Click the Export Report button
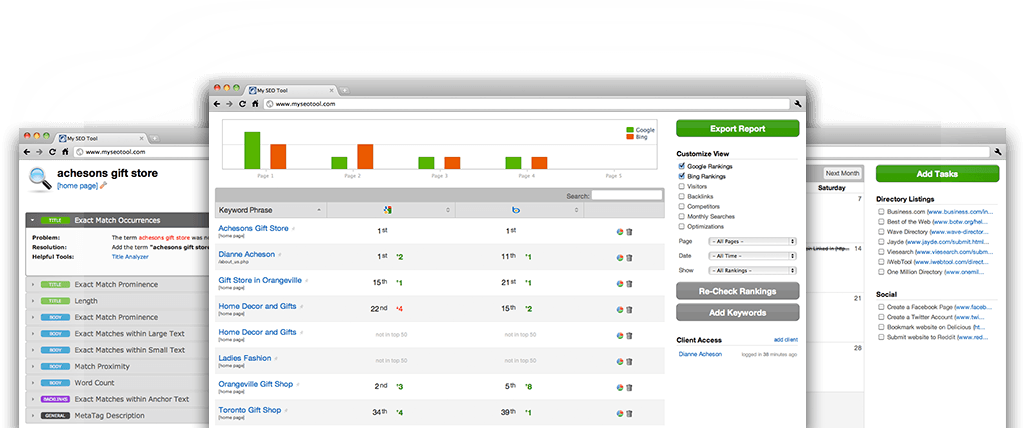This screenshot has width=1025, height=428. 737,128
